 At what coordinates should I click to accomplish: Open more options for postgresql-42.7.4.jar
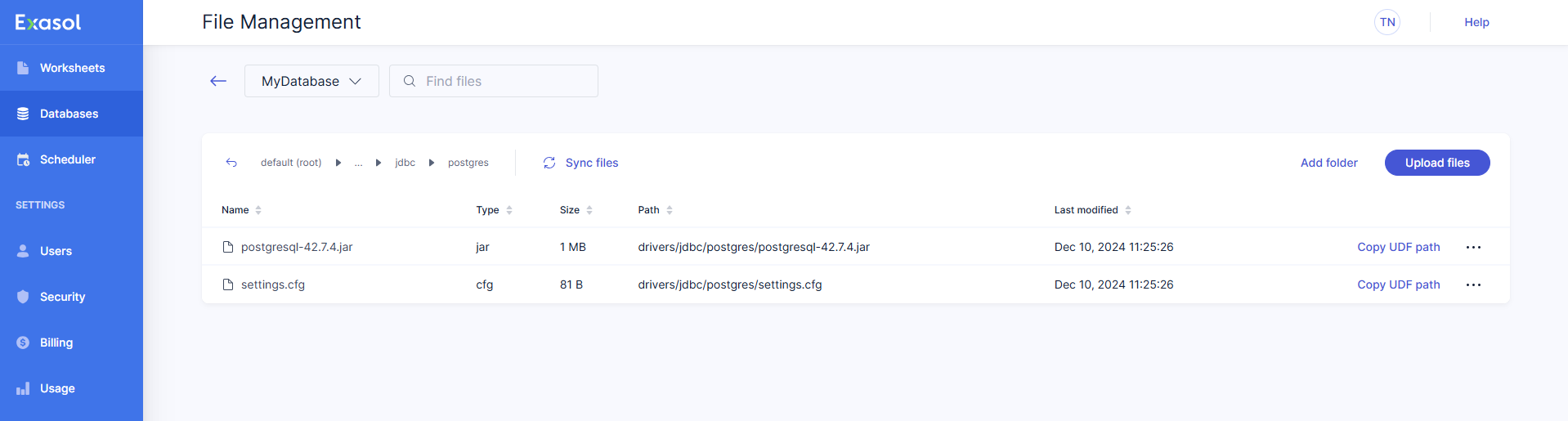(x=1473, y=247)
